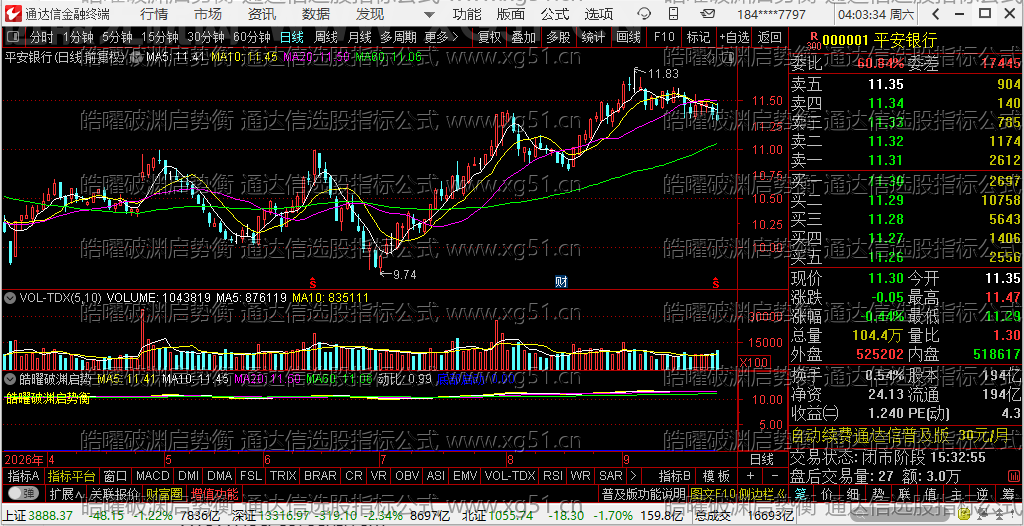Select the 势 tab icon

click(878, 493)
